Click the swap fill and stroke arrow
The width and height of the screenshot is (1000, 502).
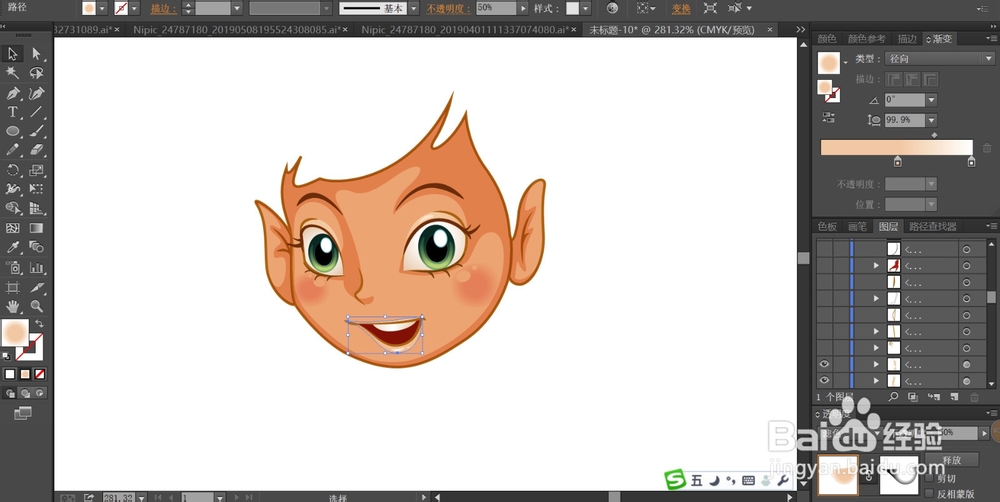coord(40,324)
